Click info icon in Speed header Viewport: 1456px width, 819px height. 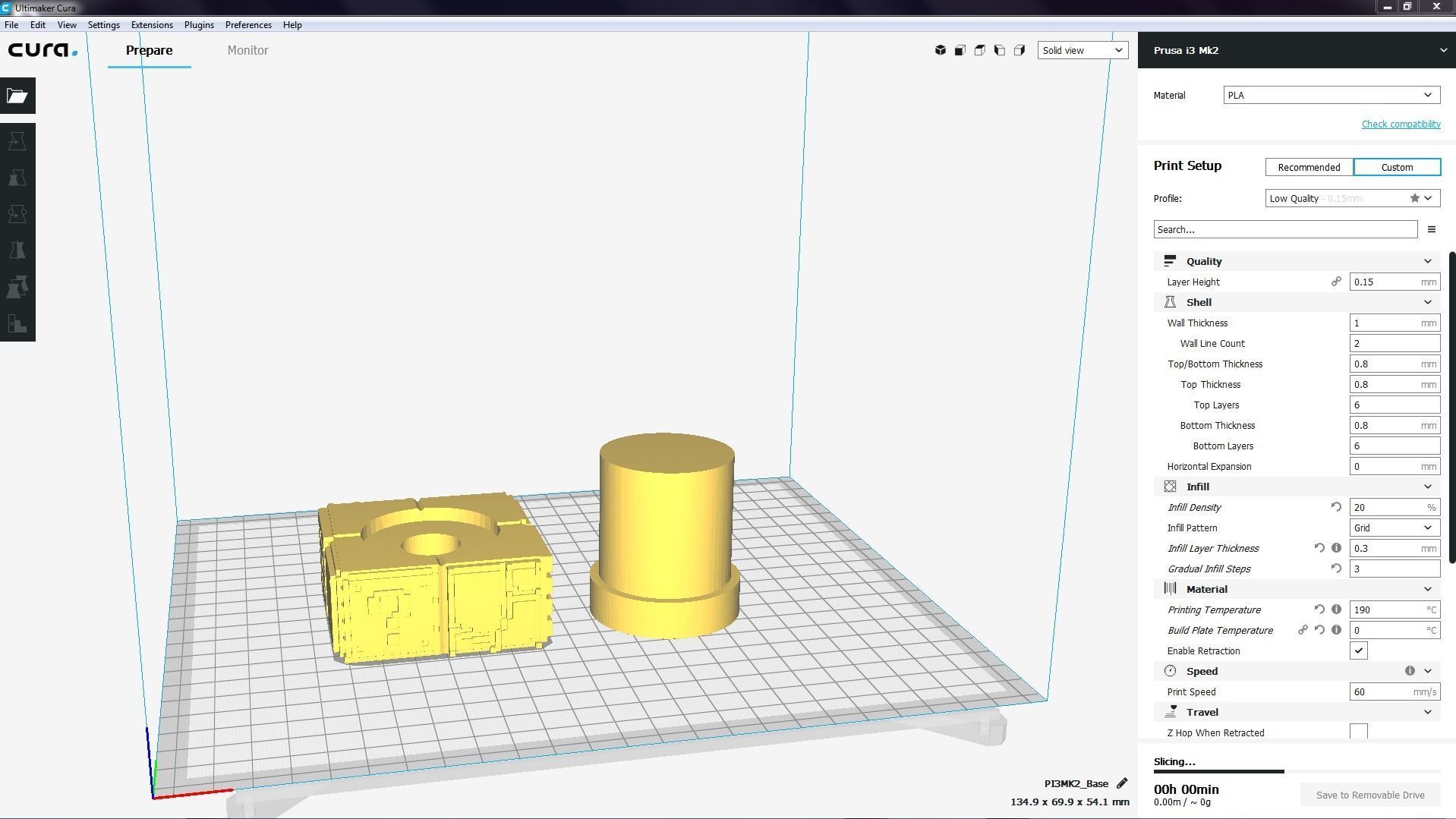pos(1409,671)
